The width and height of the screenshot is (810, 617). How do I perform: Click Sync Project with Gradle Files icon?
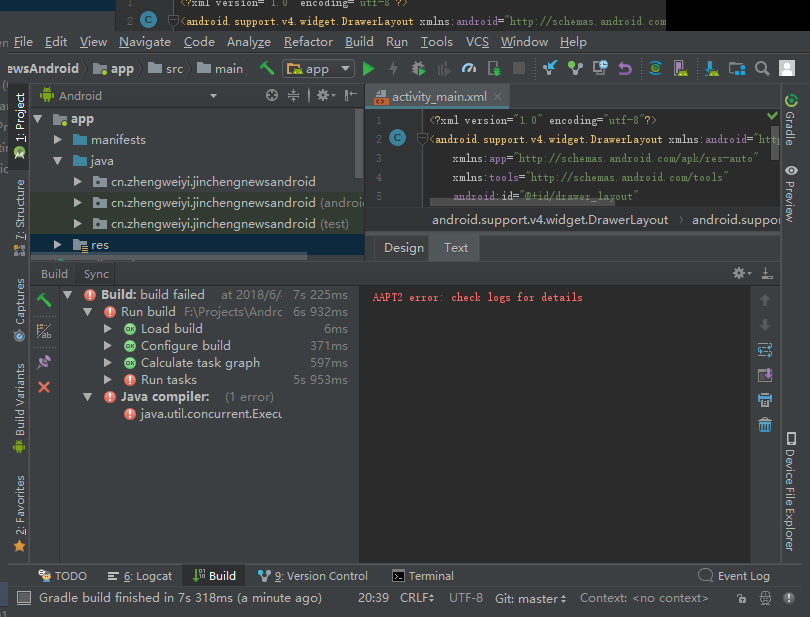pyautogui.click(x=655, y=68)
